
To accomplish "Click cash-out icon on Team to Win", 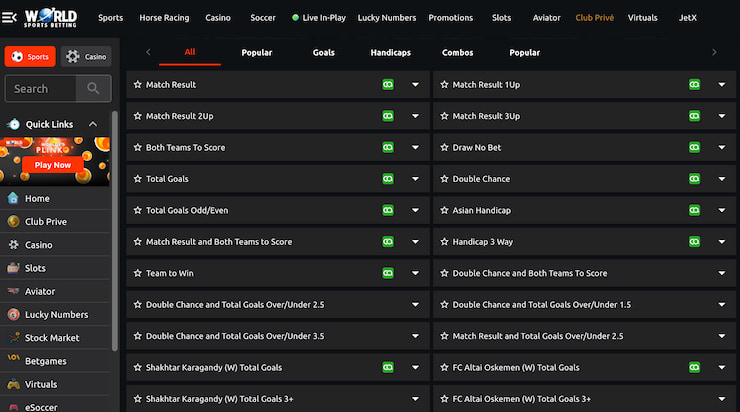I will coord(388,273).
